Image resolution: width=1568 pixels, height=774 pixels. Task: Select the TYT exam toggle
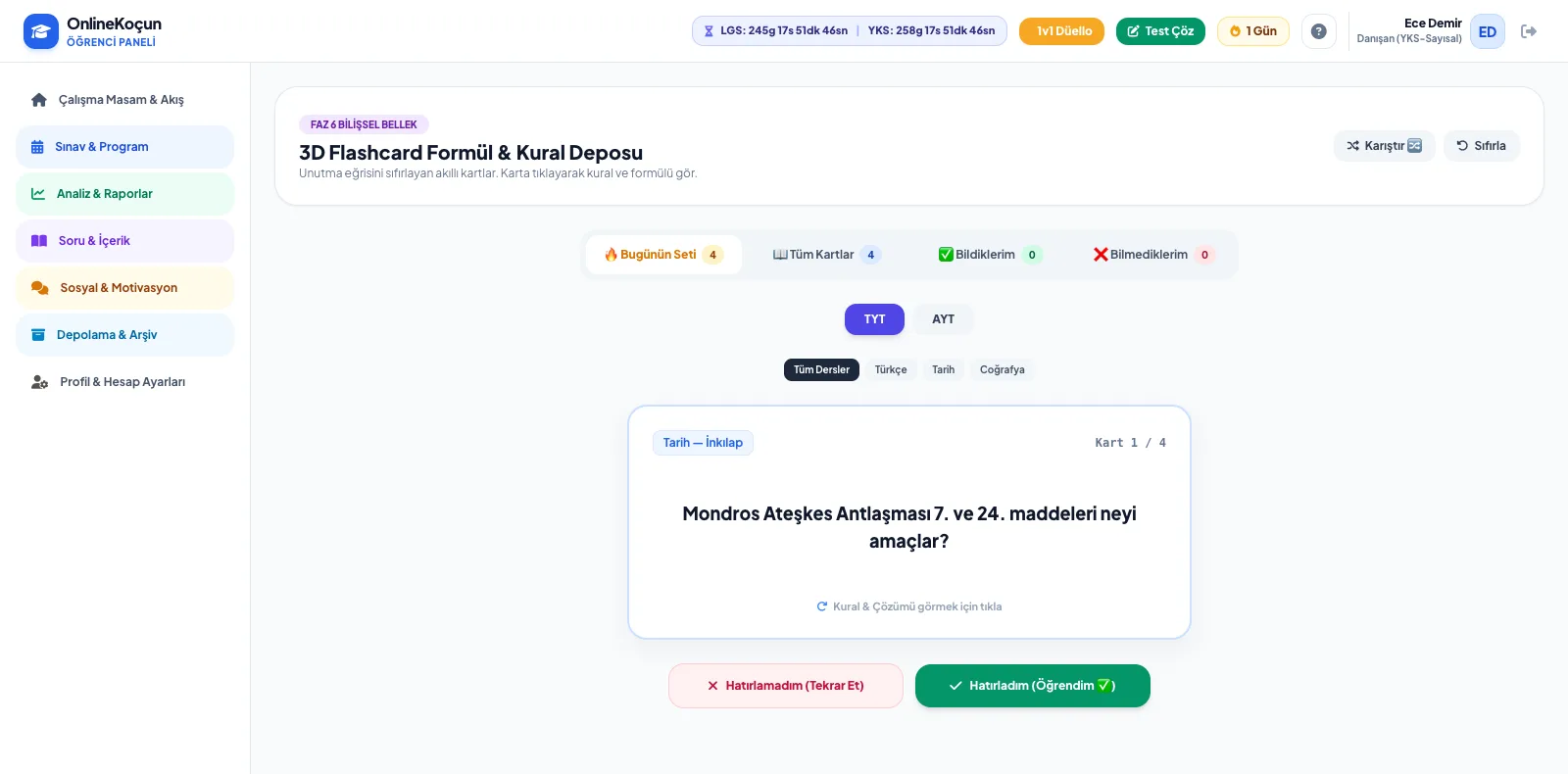point(874,319)
